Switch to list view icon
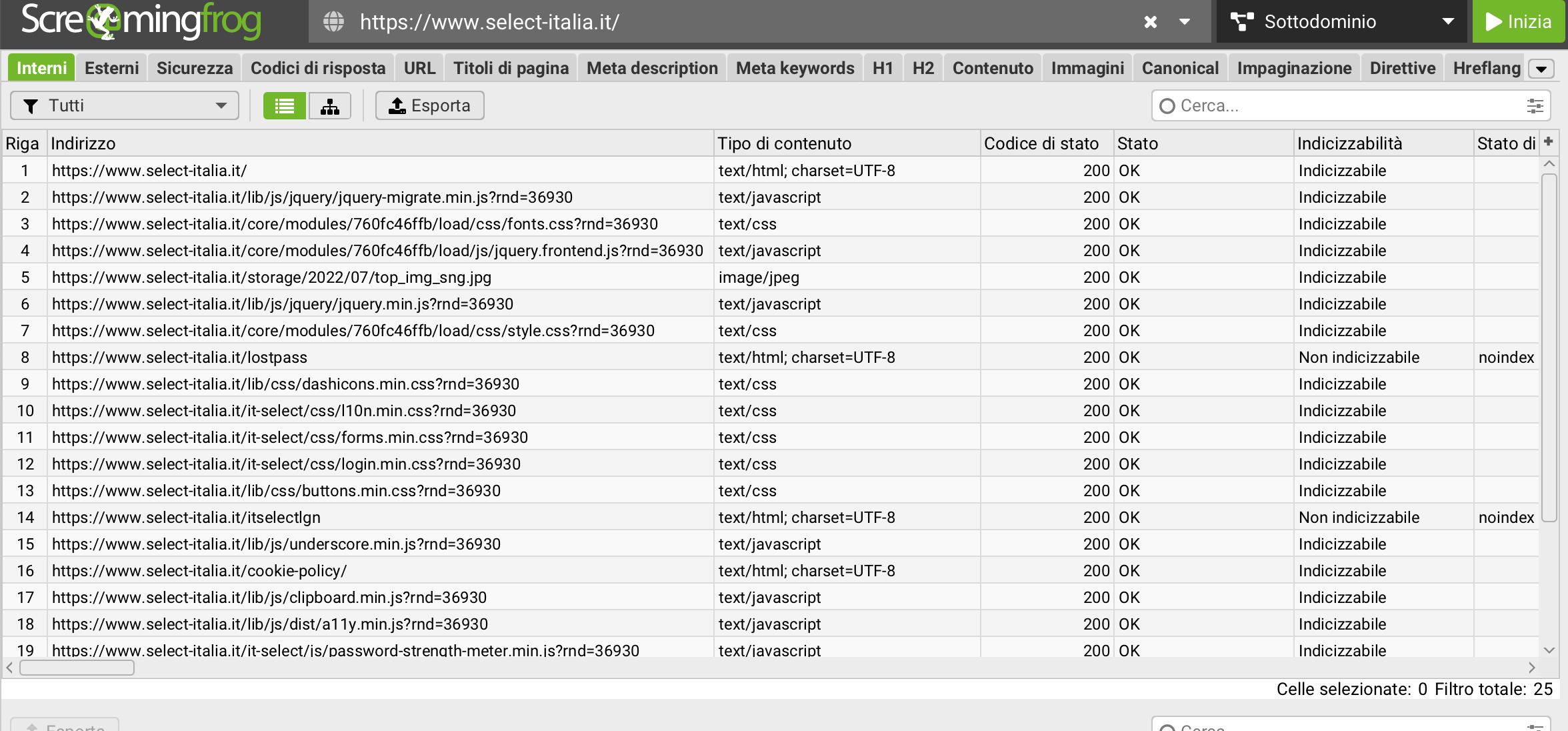This screenshot has height=731, width=1568. click(285, 106)
